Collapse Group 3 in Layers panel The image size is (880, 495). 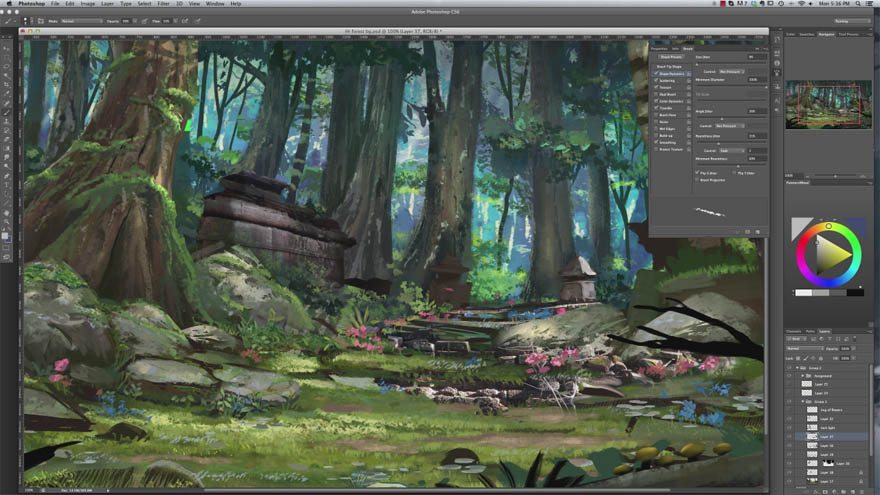click(x=803, y=401)
